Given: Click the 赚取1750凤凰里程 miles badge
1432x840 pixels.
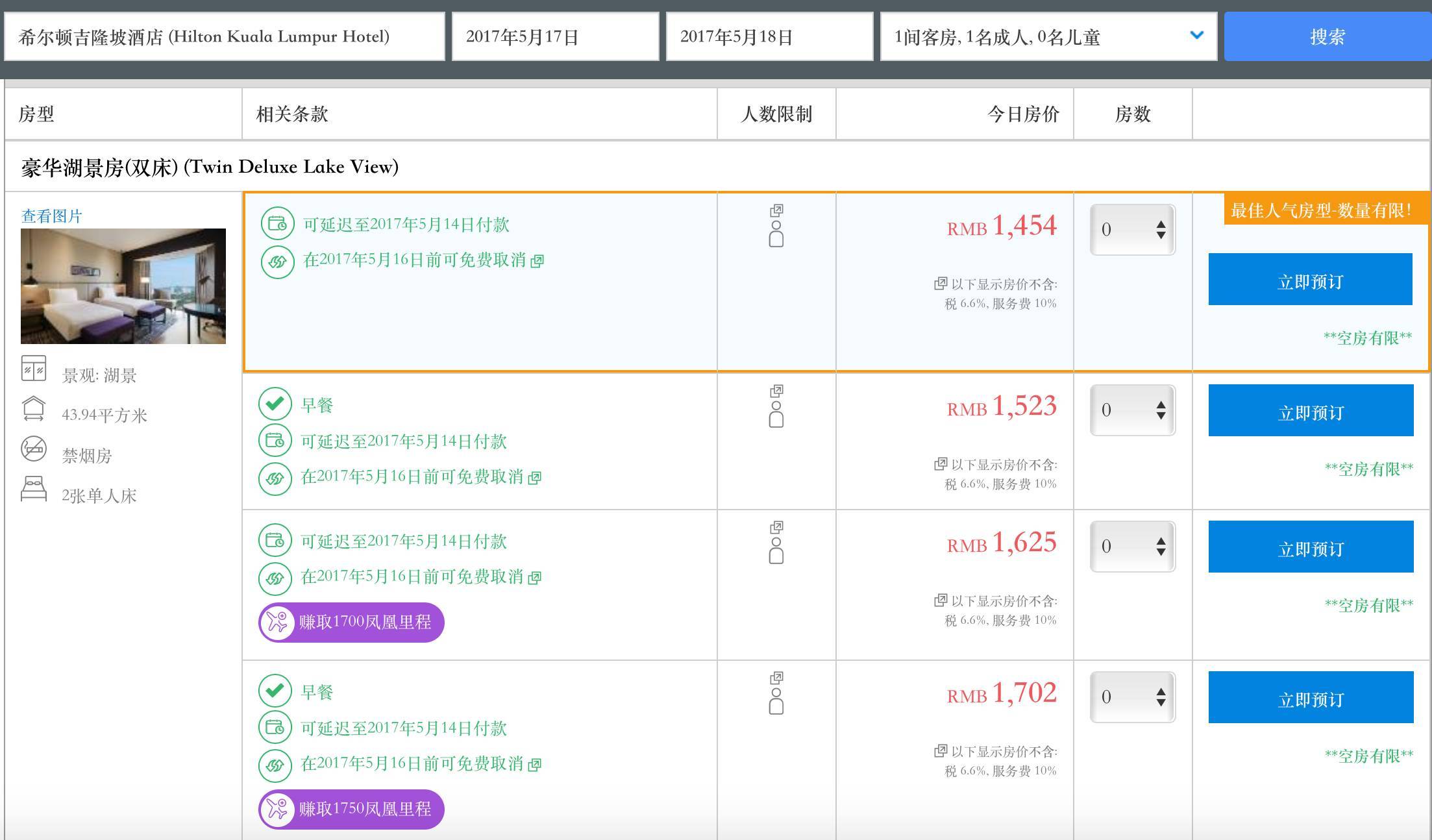Looking at the screenshot, I should point(351,809).
